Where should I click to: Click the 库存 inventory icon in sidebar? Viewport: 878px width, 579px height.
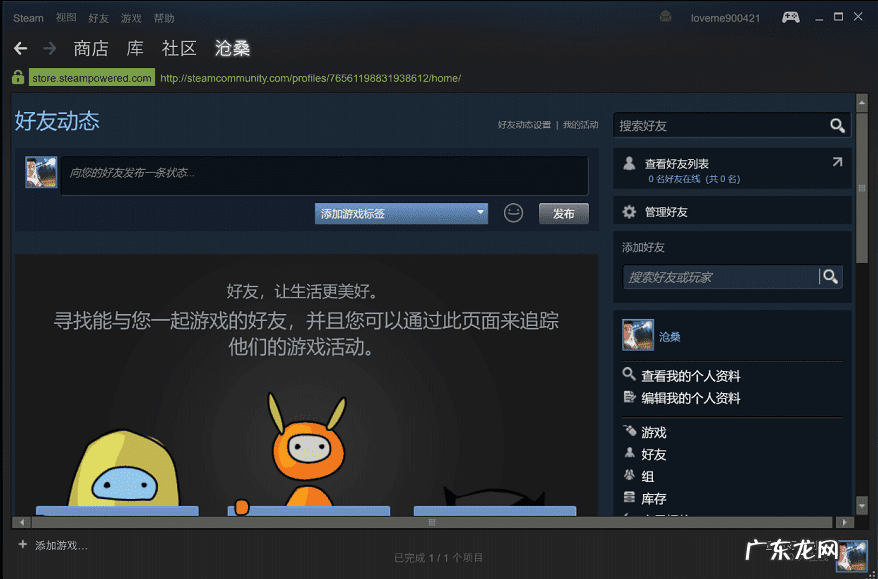tap(629, 497)
